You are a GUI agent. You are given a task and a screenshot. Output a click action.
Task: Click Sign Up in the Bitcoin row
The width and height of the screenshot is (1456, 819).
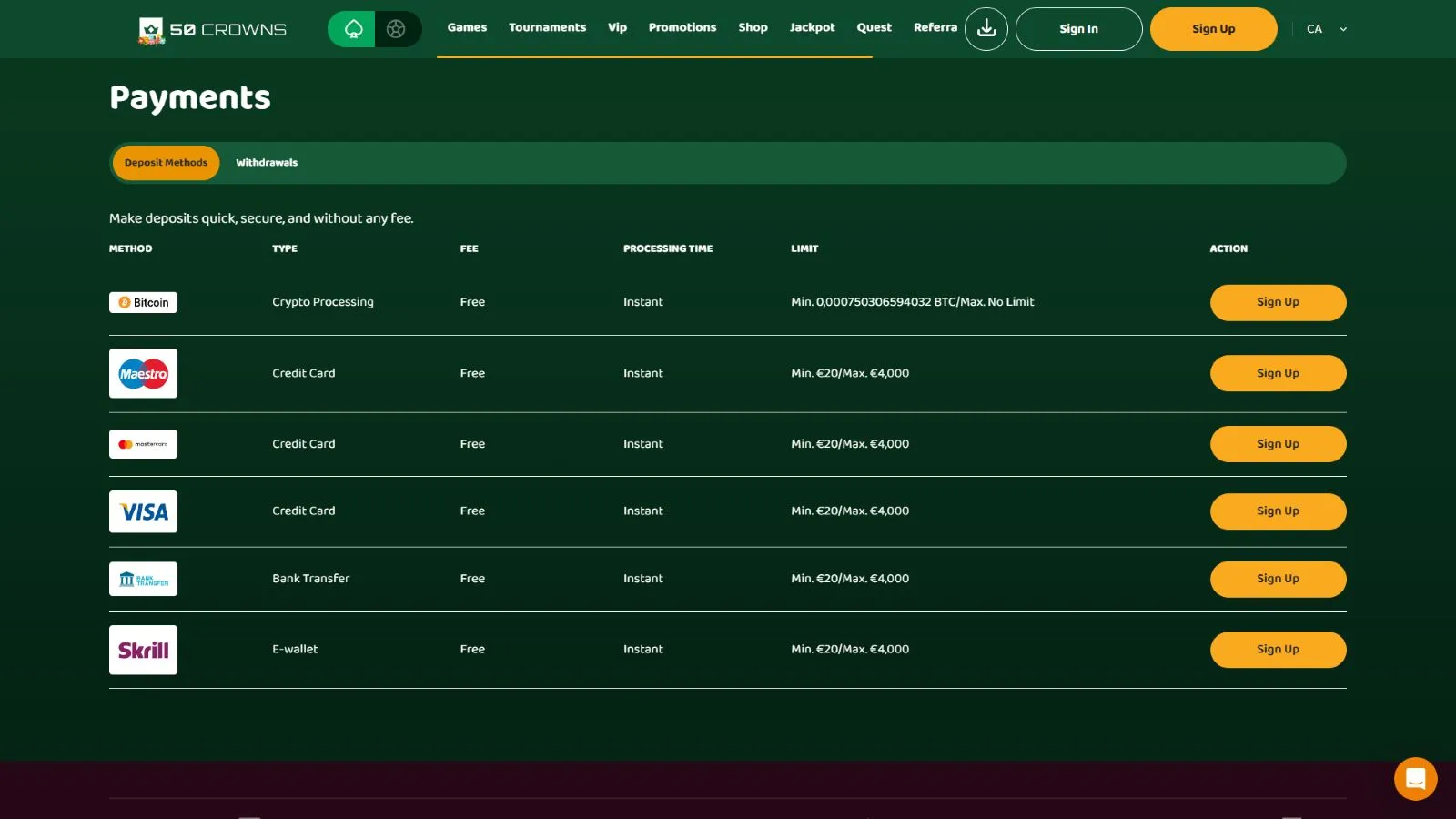pyautogui.click(x=1278, y=302)
